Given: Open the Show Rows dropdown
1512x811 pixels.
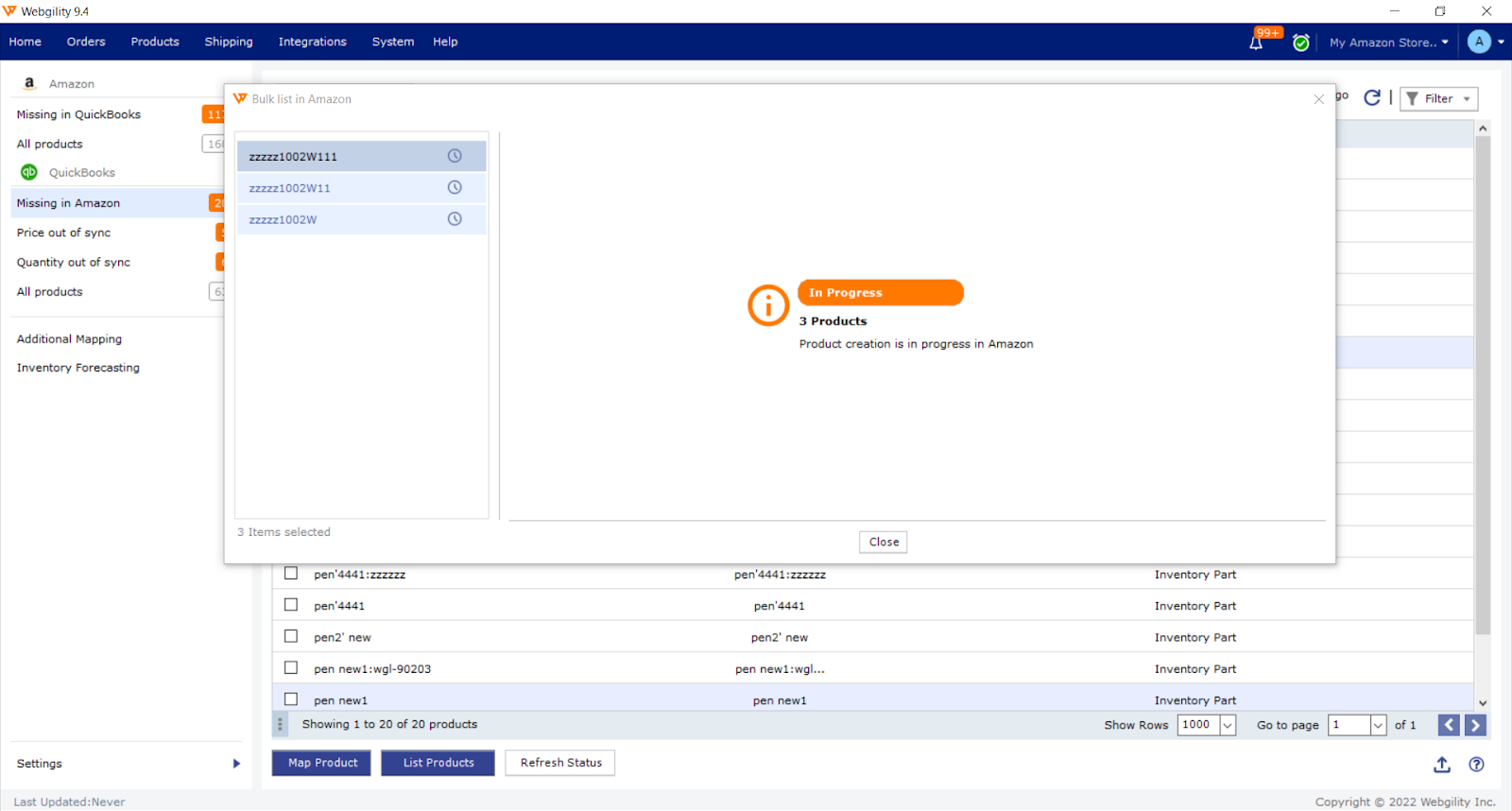Looking at the screenshot, I should 1228,725.
